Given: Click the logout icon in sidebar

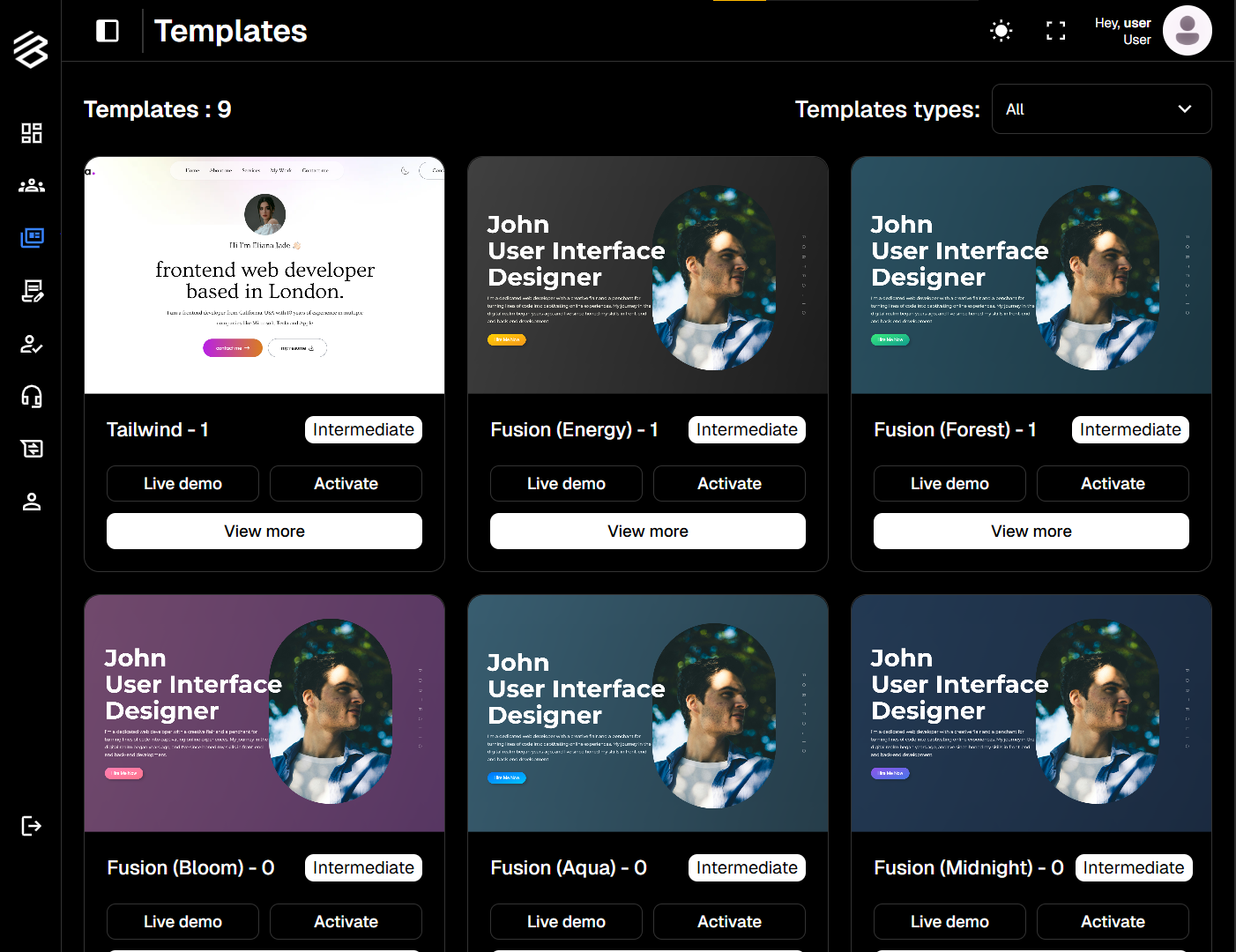Looking at the screenshot, I should coord(32,826).
